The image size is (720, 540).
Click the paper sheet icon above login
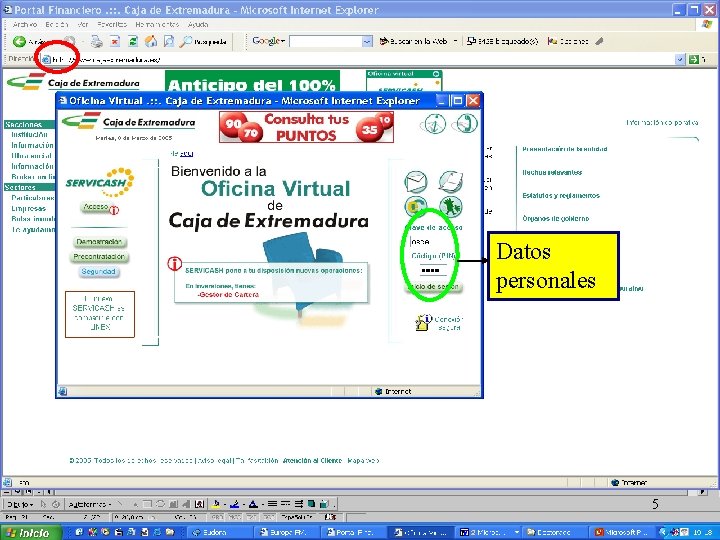[x=450, y=181]
